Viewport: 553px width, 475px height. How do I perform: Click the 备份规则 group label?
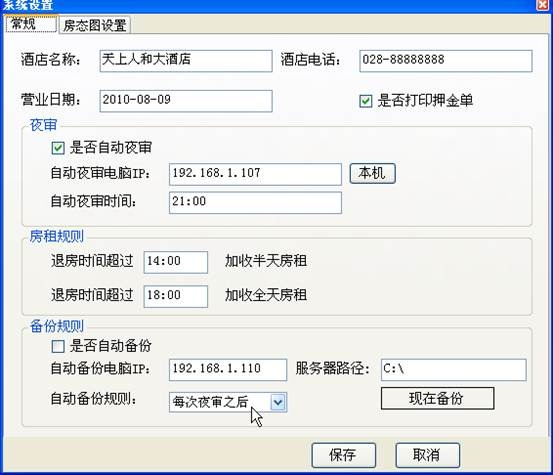(x=56, y=327)
